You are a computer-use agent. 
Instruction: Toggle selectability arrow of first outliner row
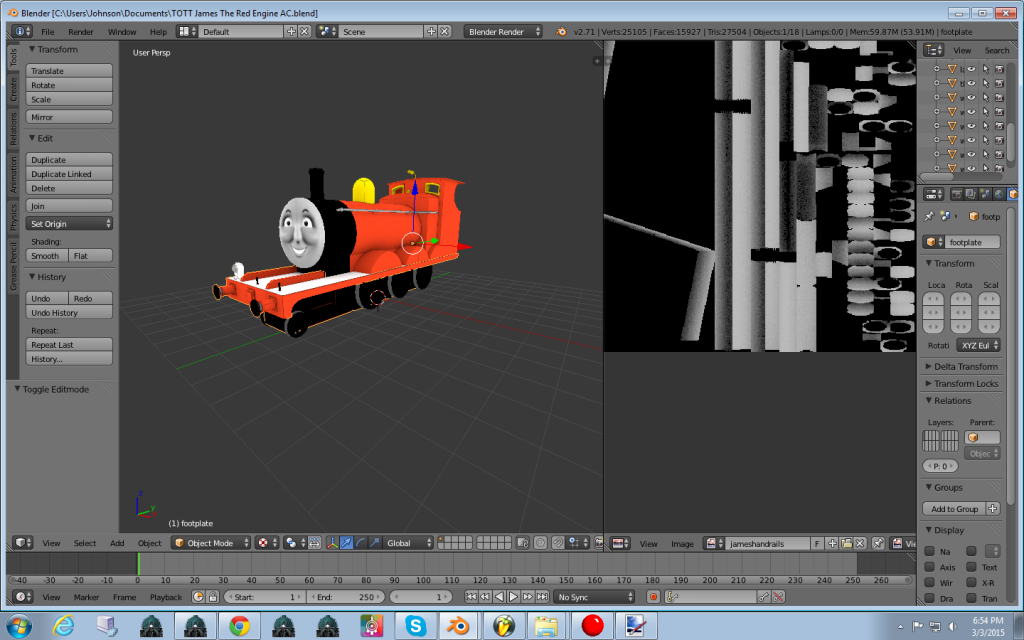click(x=986, y=69)
